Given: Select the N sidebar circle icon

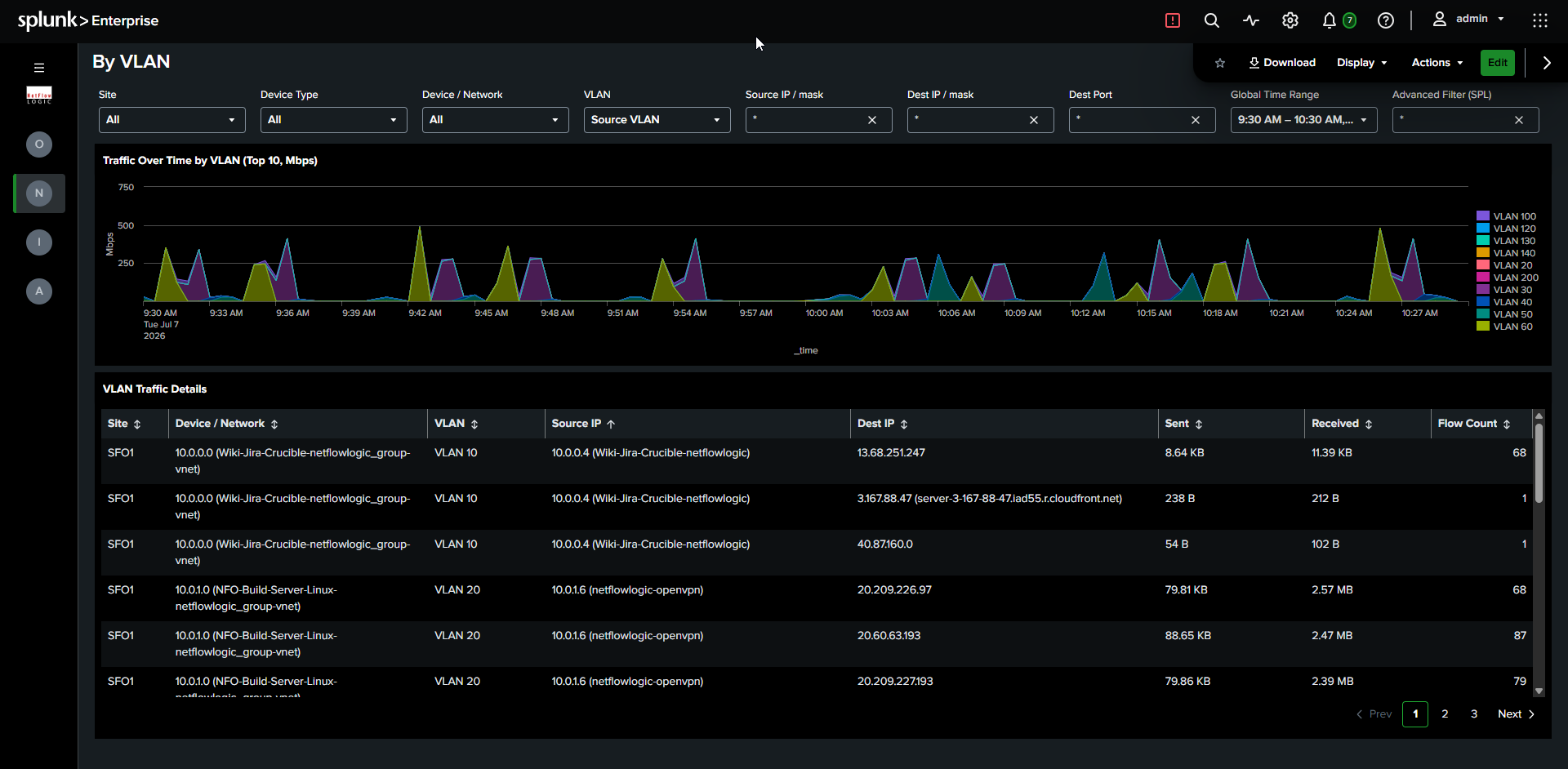Looking at the screenshot, I should [39, 193].
